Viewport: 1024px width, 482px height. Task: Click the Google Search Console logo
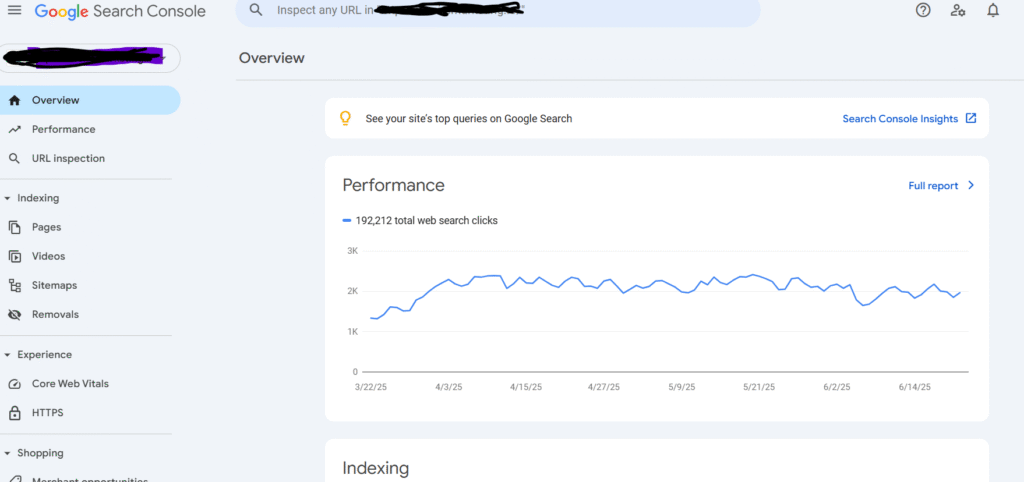(x=120, y=11)
